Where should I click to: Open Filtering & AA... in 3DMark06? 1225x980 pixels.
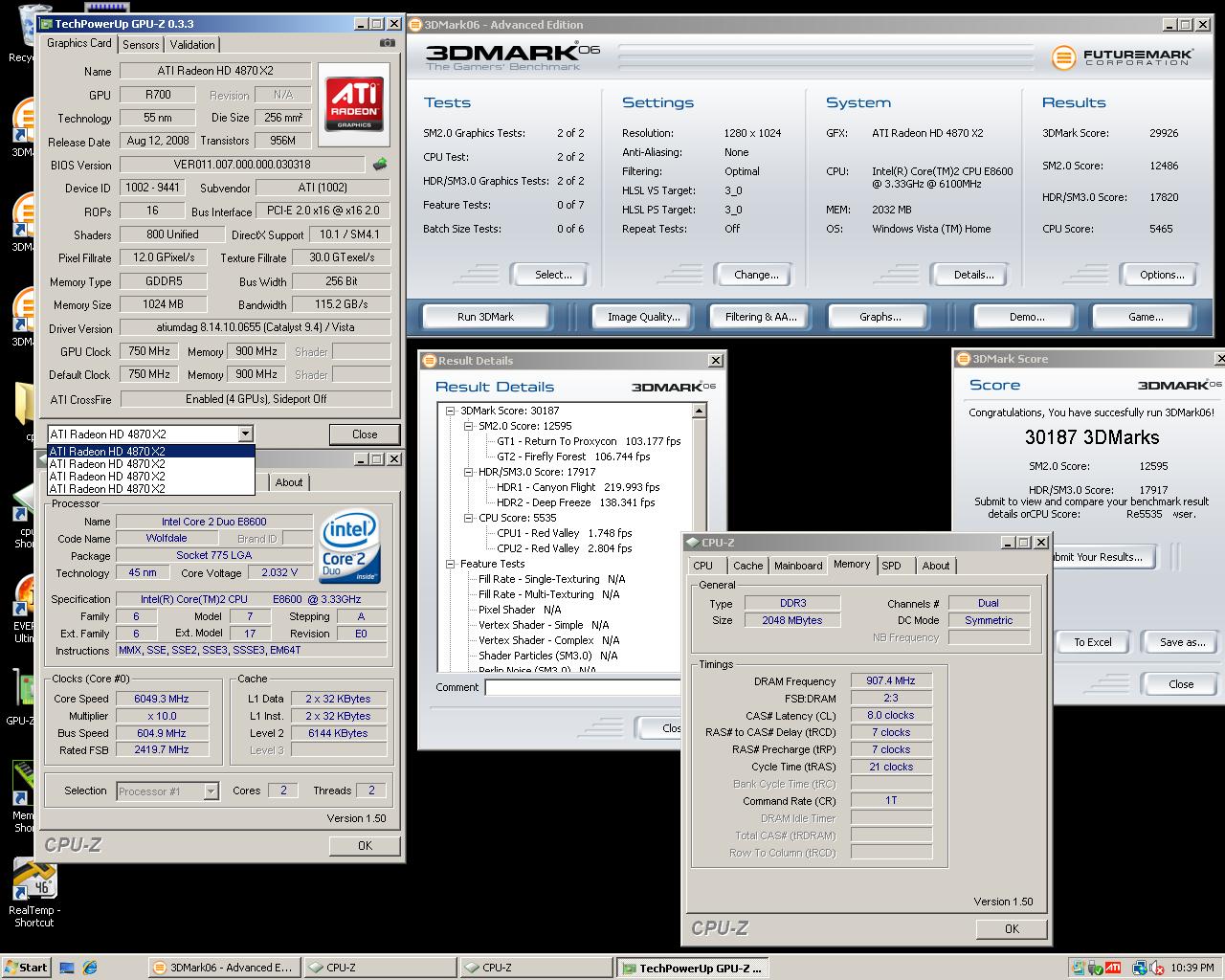[x=761, y=317]
